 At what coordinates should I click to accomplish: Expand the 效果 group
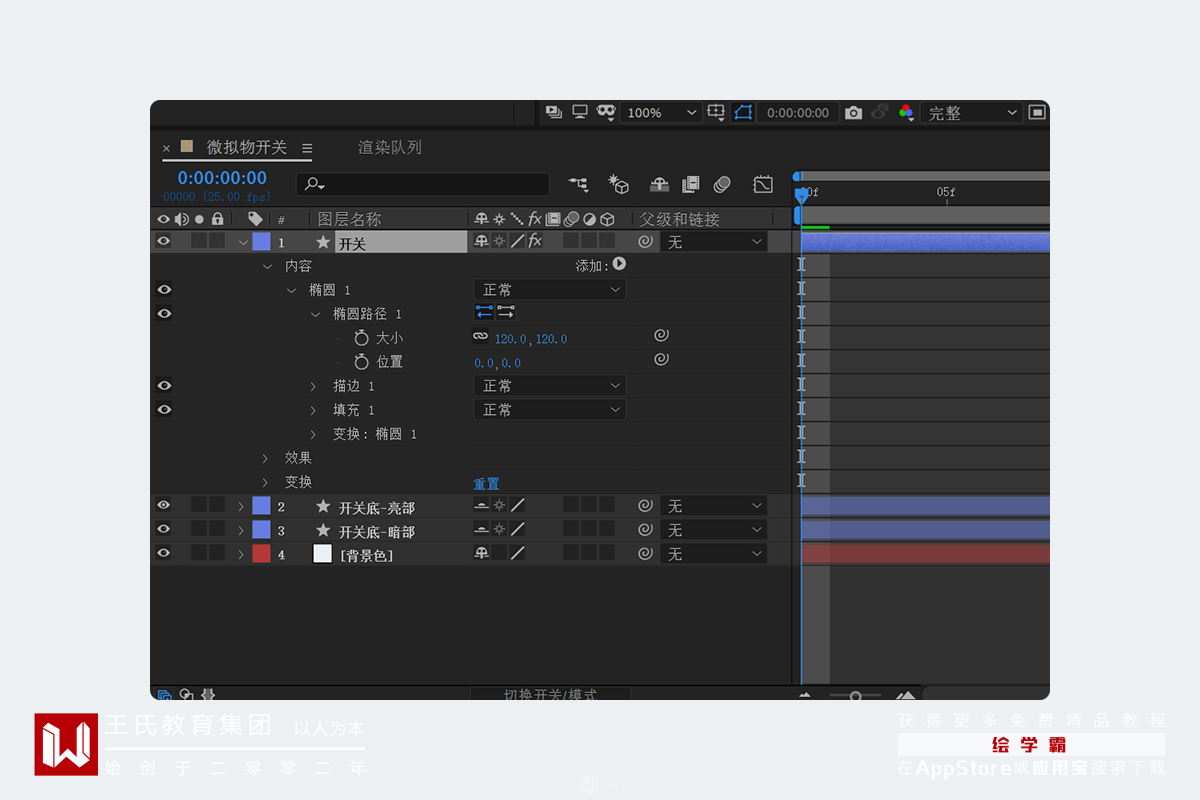coord(265,458)
